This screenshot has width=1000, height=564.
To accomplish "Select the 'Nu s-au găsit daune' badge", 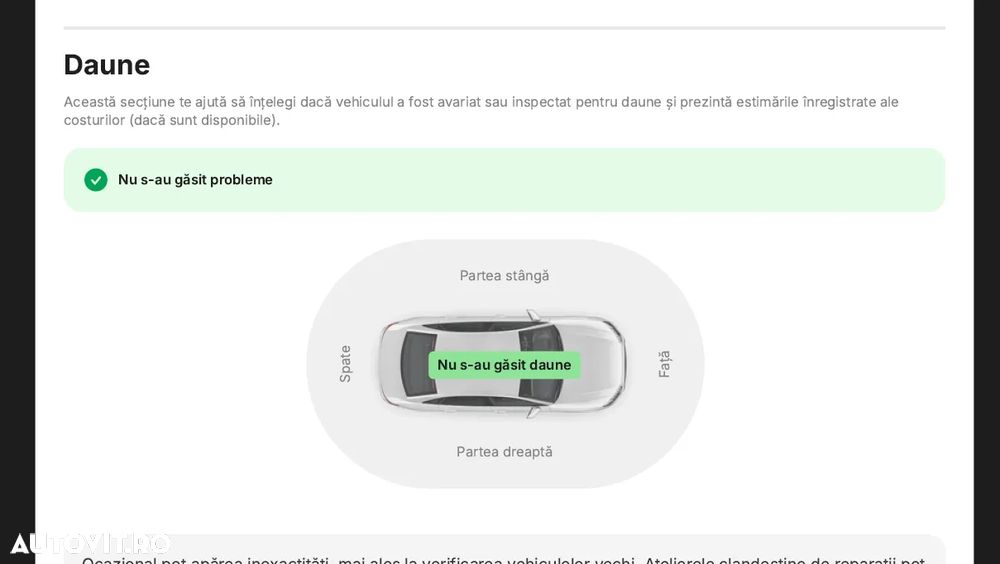I will [504, 365].
